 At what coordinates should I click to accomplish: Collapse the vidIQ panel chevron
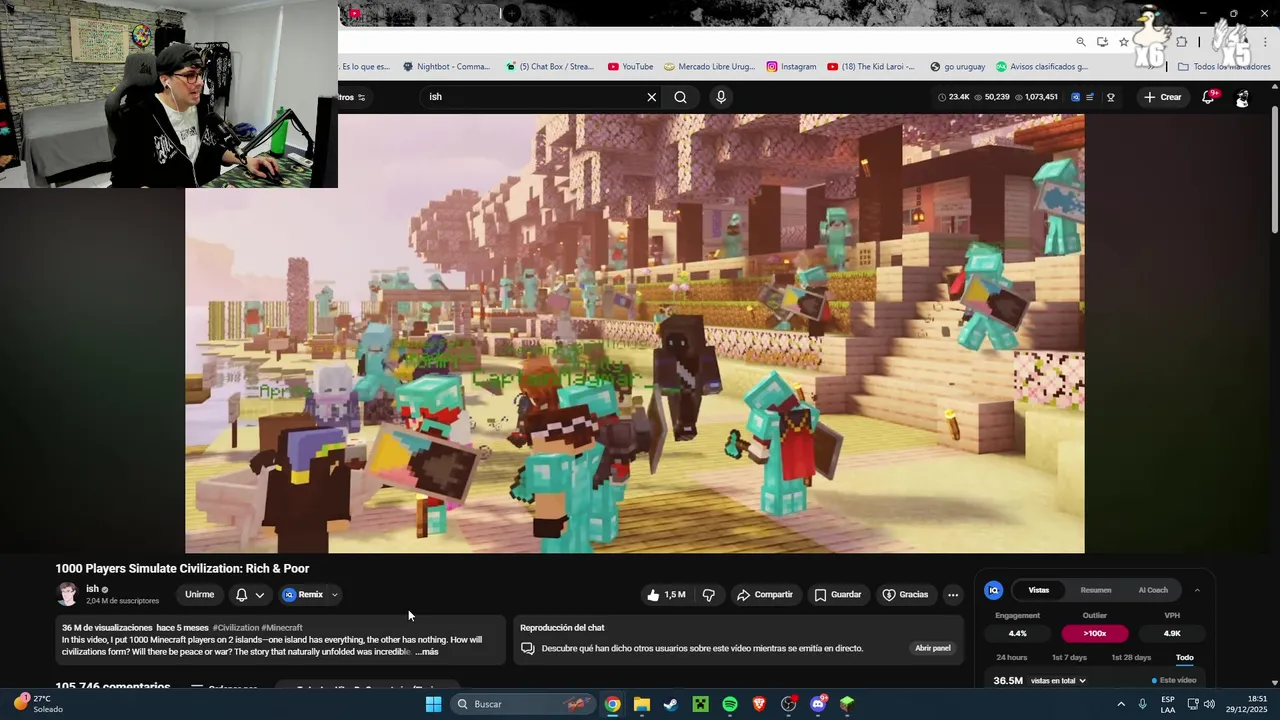coord(1197,590)
